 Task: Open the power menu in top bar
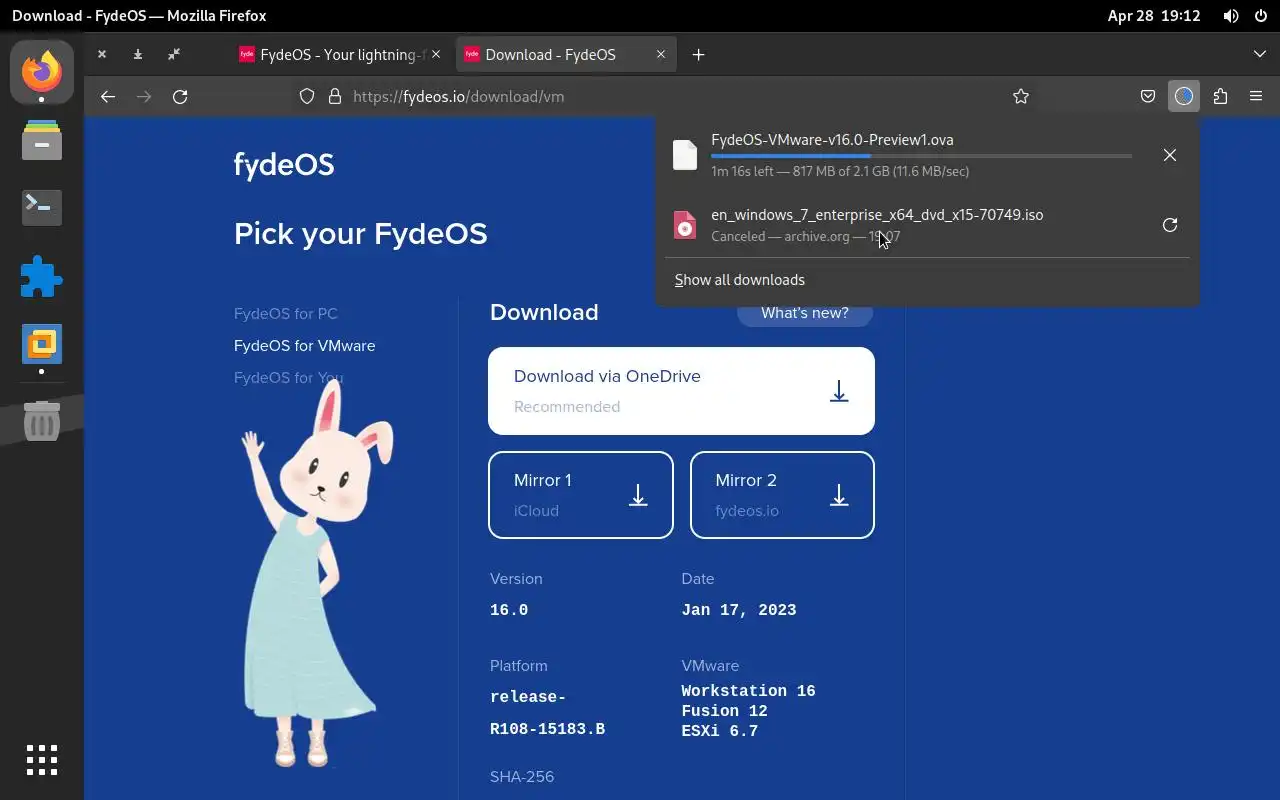tap(1260, 16)
